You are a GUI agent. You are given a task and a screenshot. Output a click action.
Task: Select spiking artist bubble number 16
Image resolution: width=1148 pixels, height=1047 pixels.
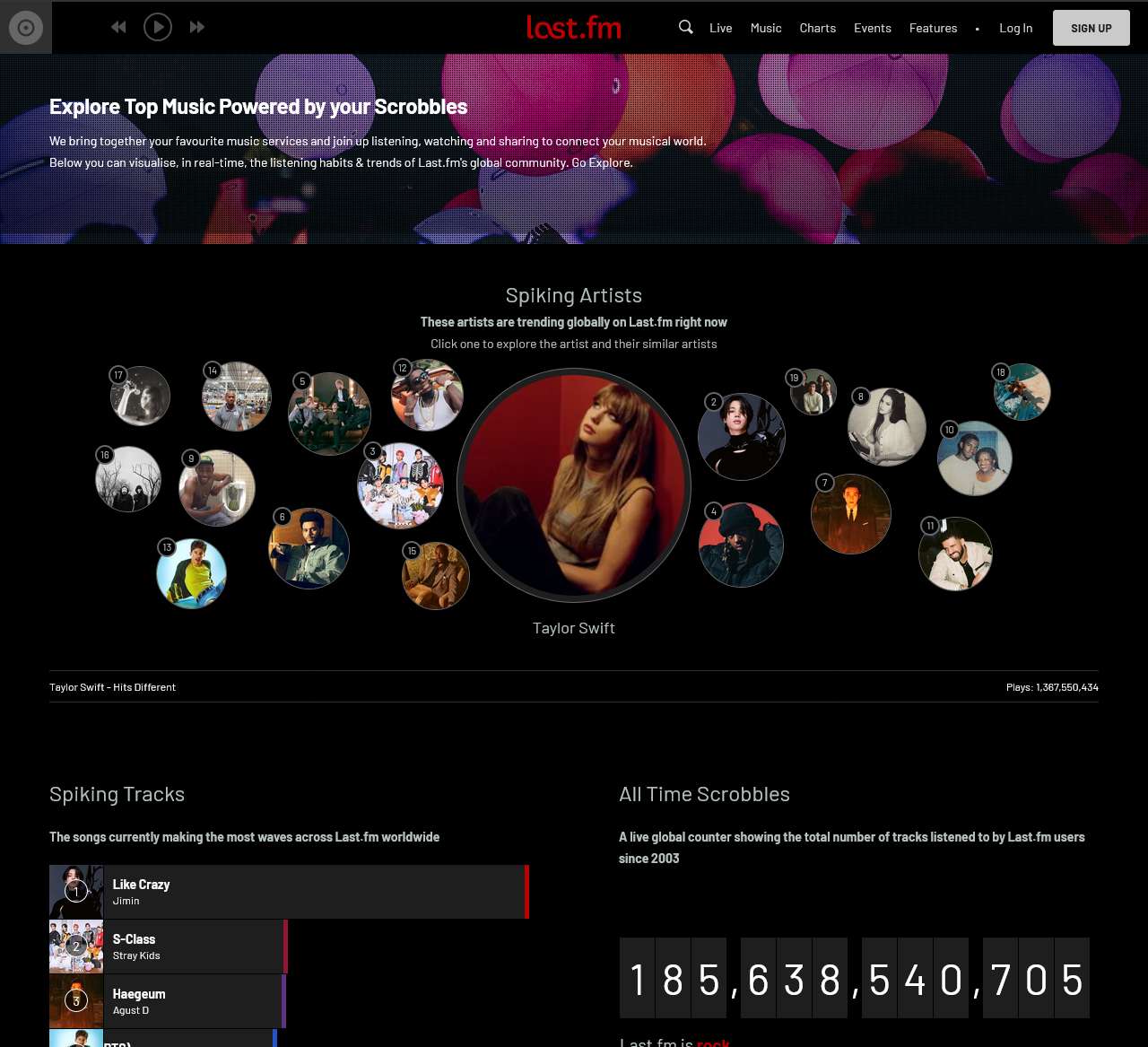point(128,479)
